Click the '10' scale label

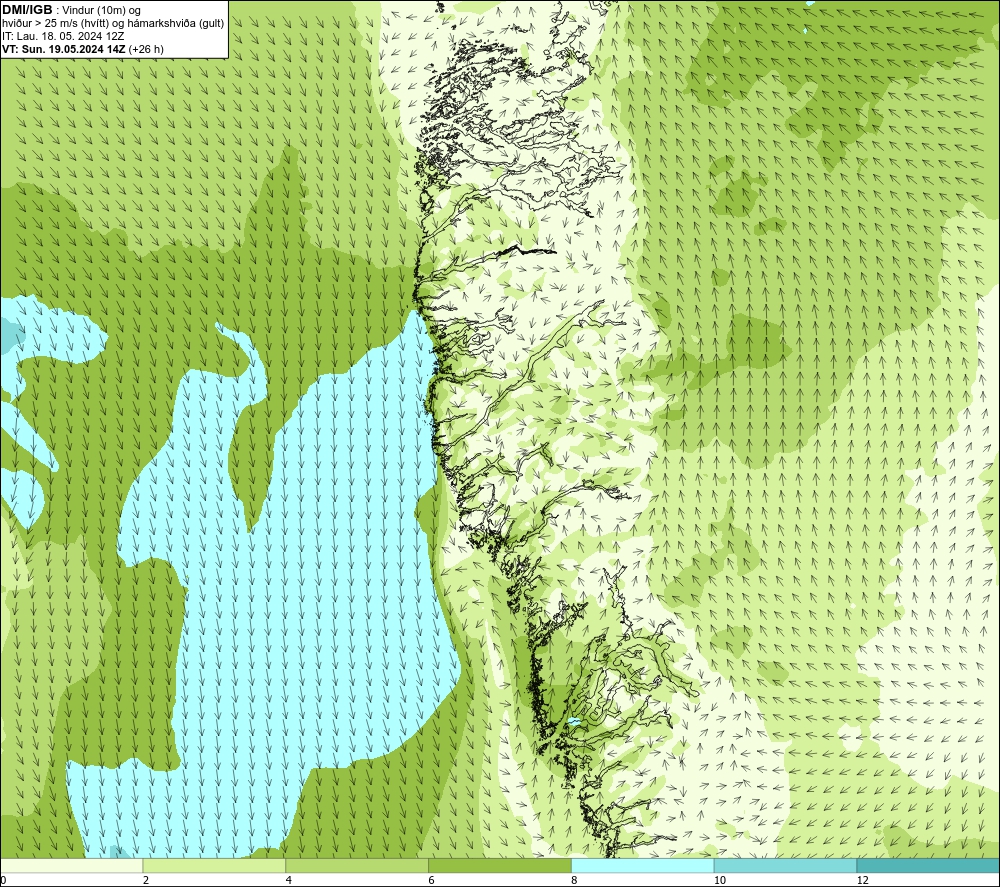720,880
